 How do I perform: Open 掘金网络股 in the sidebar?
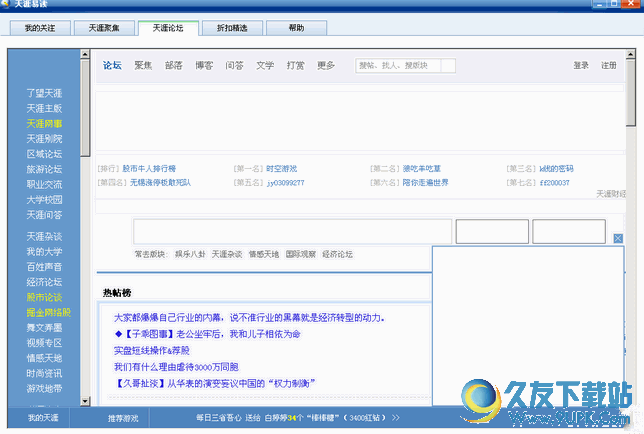[48, 312]
